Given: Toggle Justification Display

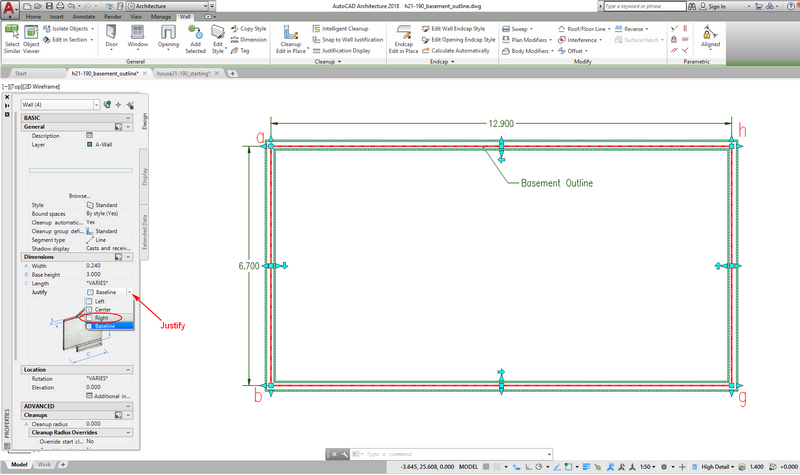Looking at the screenshot, I should tap(341, 51).
